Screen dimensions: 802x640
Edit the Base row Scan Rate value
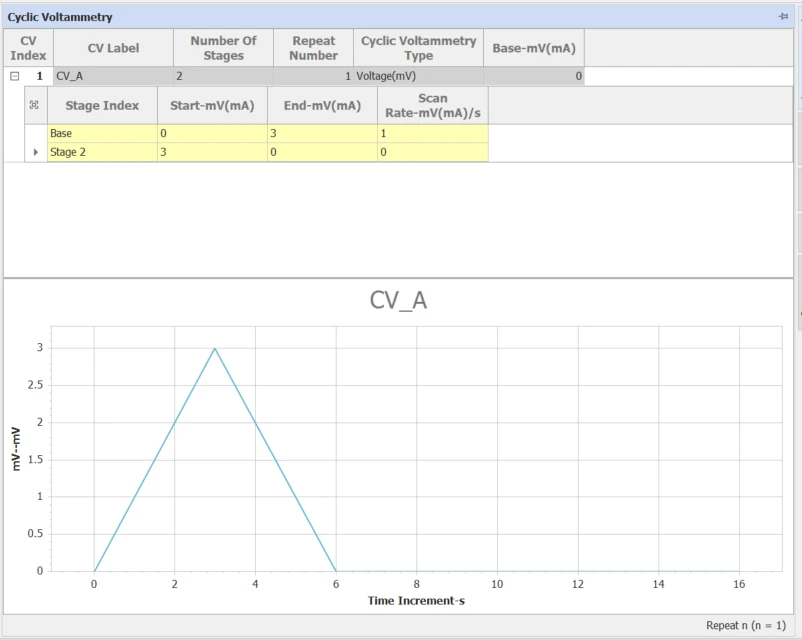(433, 134)
